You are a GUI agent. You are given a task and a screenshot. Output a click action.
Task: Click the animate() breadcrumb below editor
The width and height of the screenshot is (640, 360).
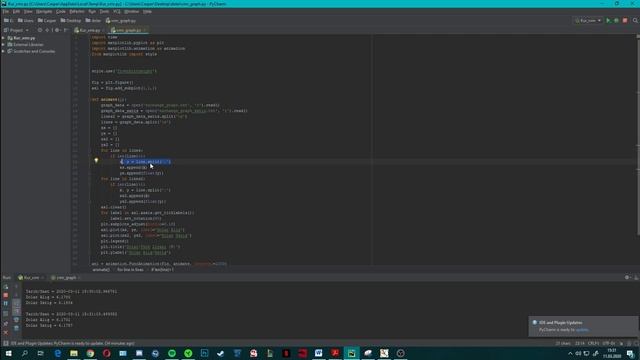click(101, 270)
